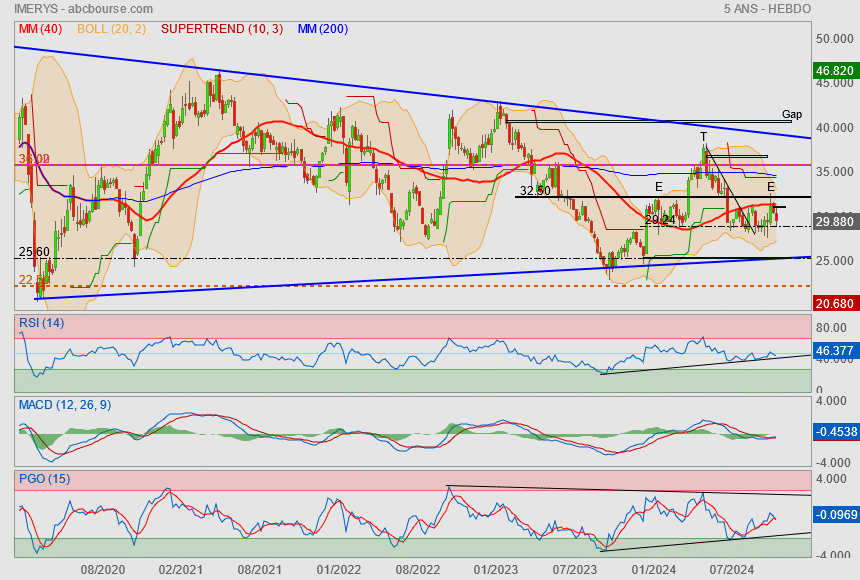
Task: Select the 29.24 level label
Action: coord(660,220)
